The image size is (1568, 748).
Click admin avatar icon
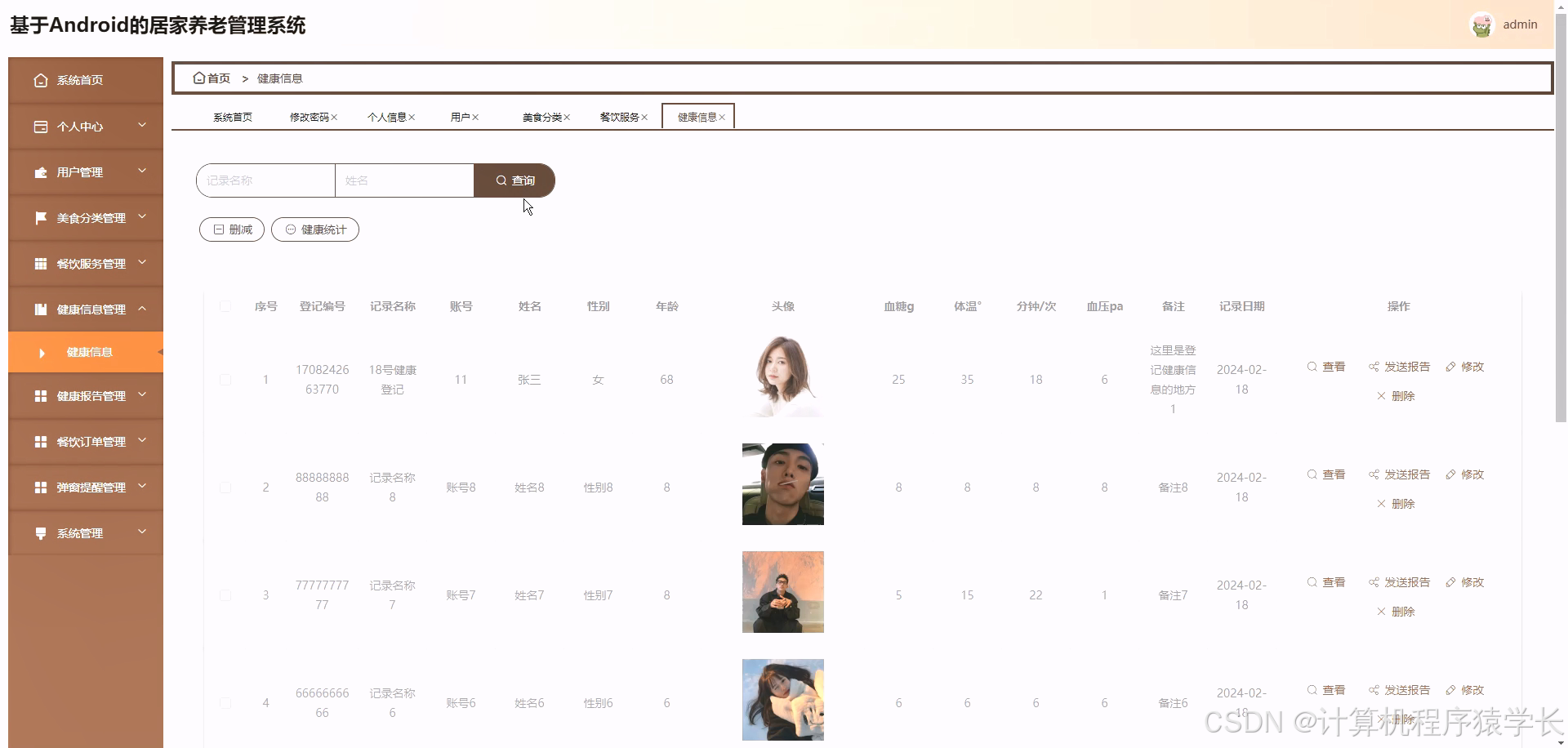point(1481,25)
